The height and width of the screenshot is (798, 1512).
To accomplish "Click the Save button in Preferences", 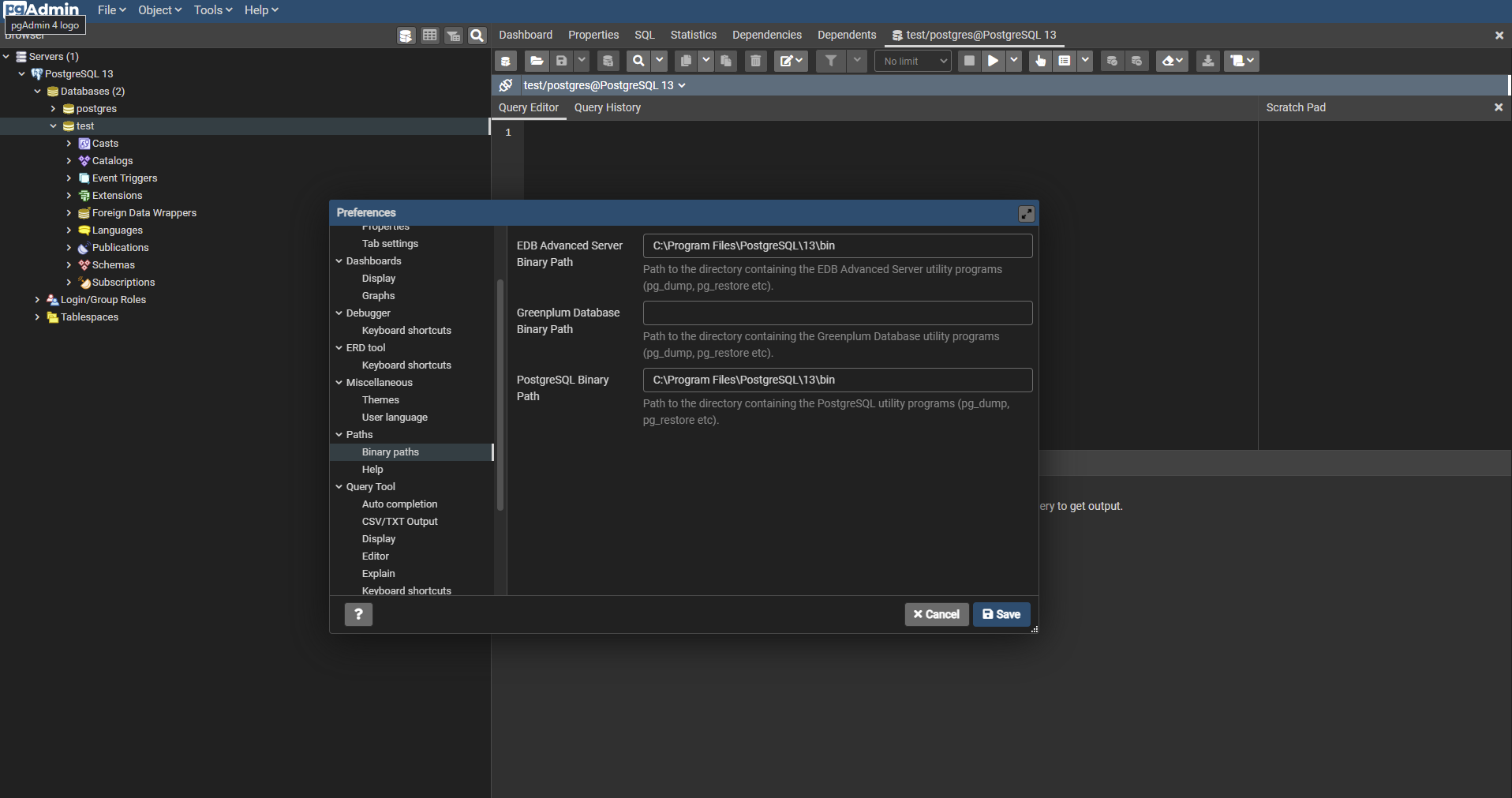I will [x=1001, y=614].
